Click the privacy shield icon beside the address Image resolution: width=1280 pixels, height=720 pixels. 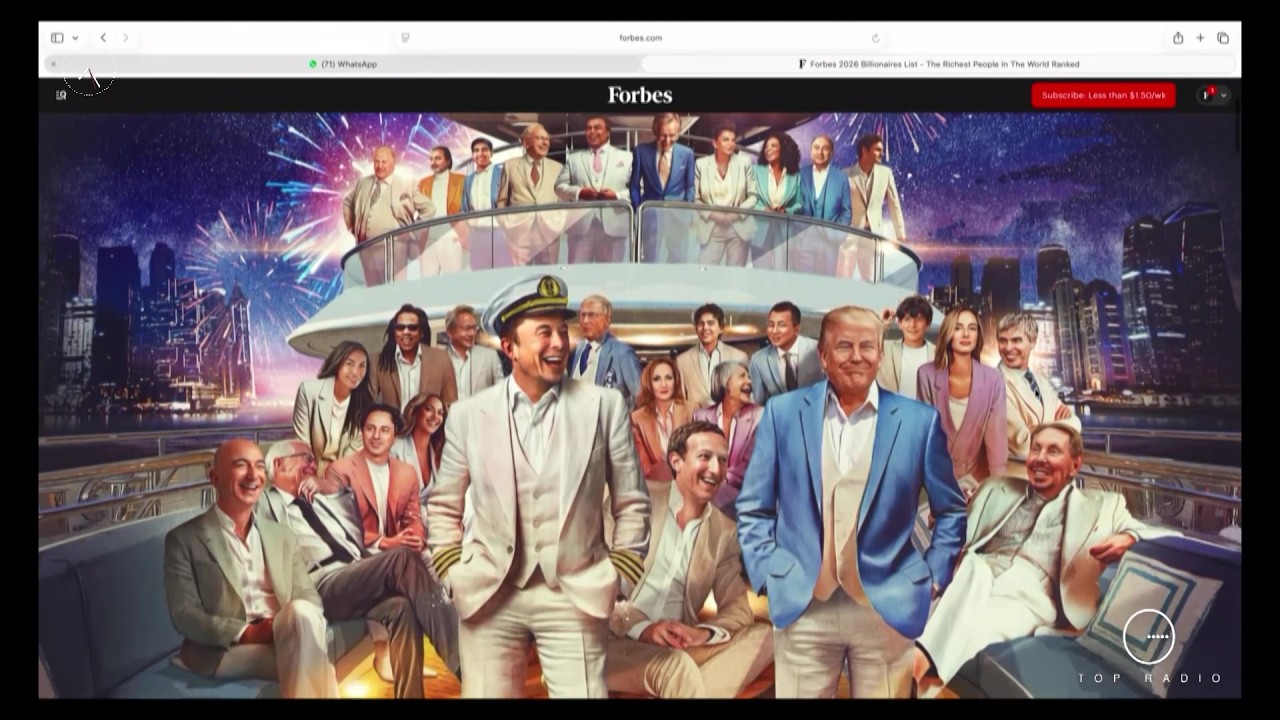(x=405, y=38)
